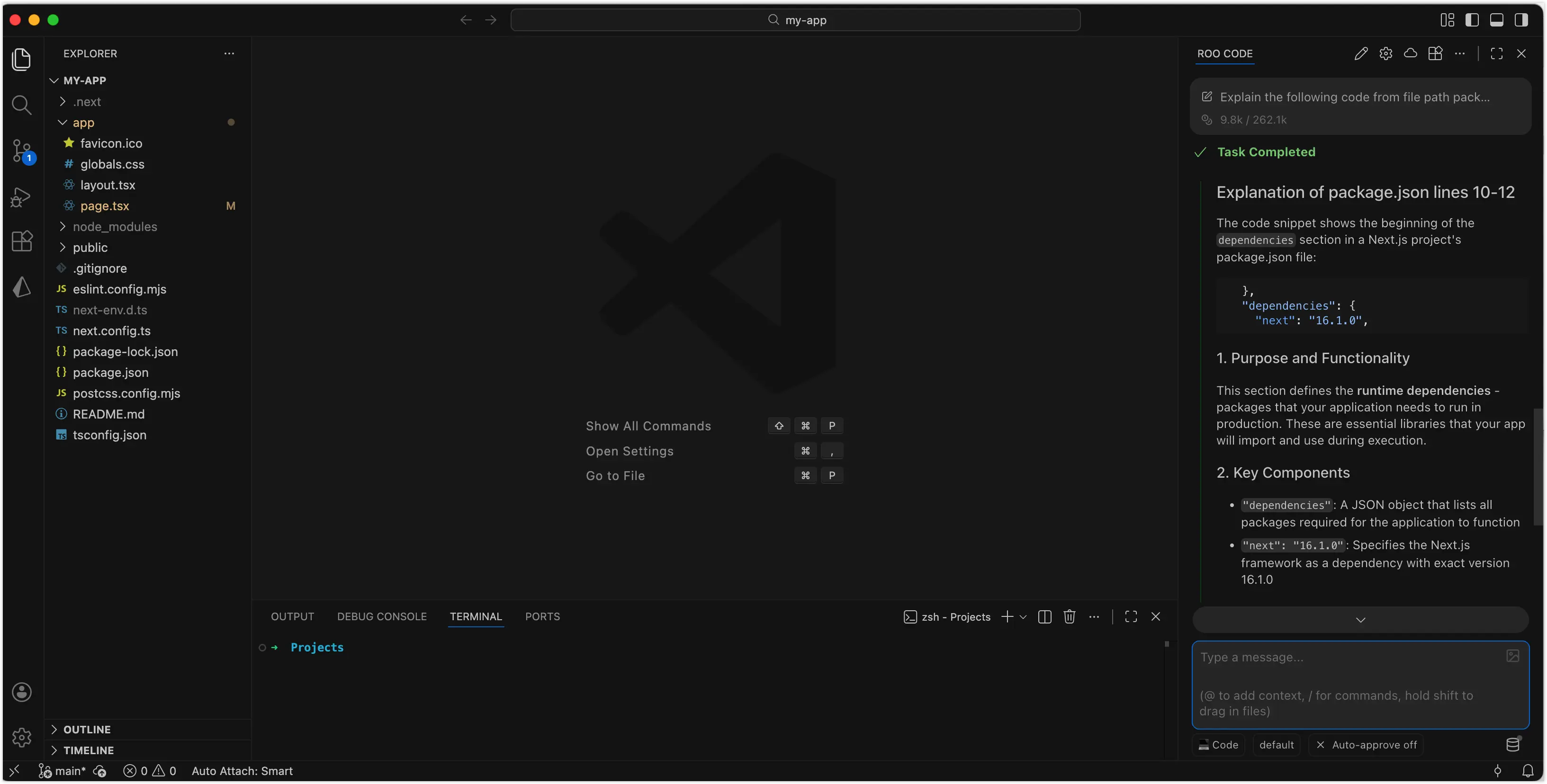The width and height of the screenshot is (1547, 784).
Task: Click the Roo Code cloud icon
Action: coord(1410,53)
